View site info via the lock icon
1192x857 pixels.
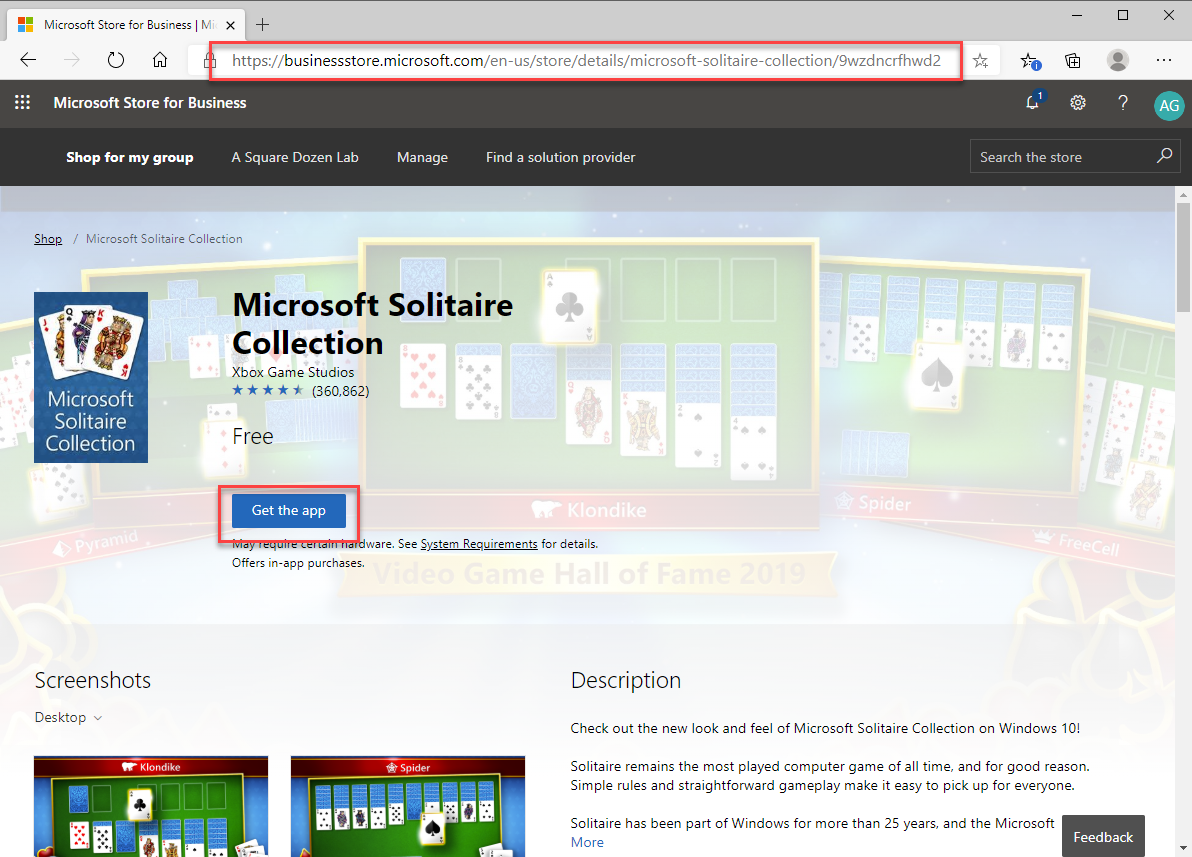pos(210,61)
